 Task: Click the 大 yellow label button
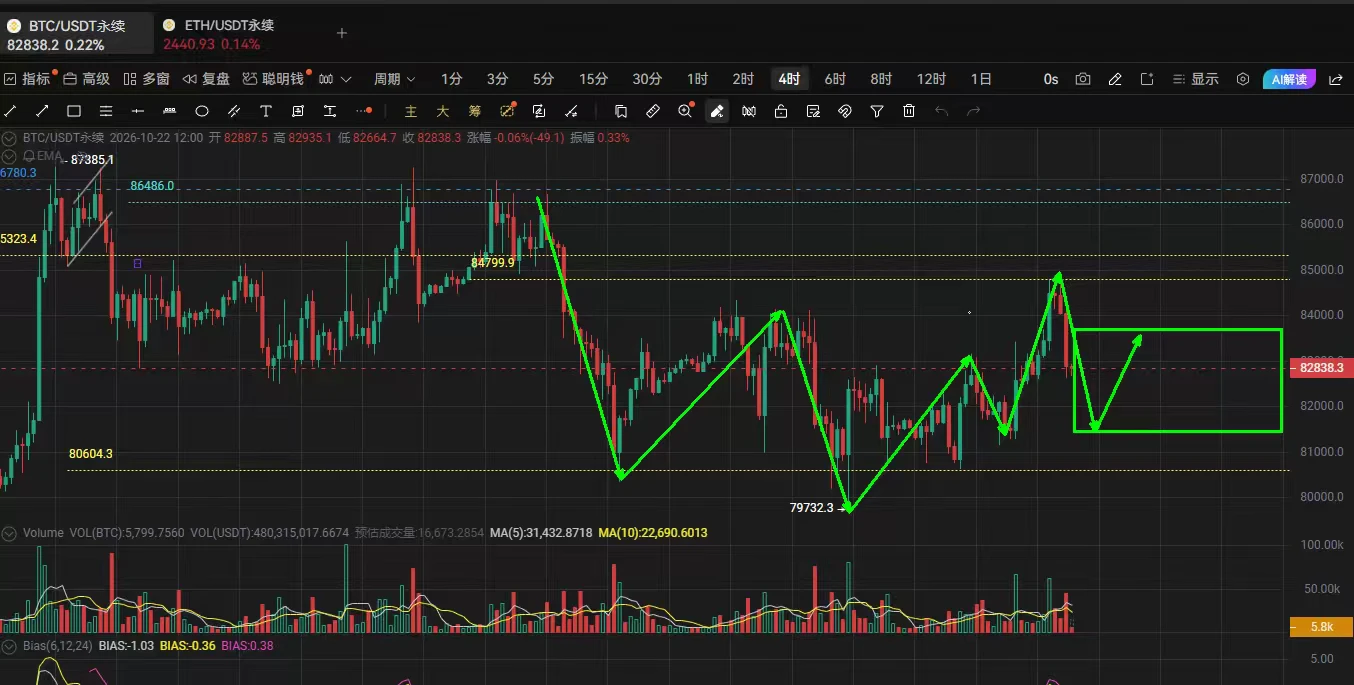pos(442,111)
